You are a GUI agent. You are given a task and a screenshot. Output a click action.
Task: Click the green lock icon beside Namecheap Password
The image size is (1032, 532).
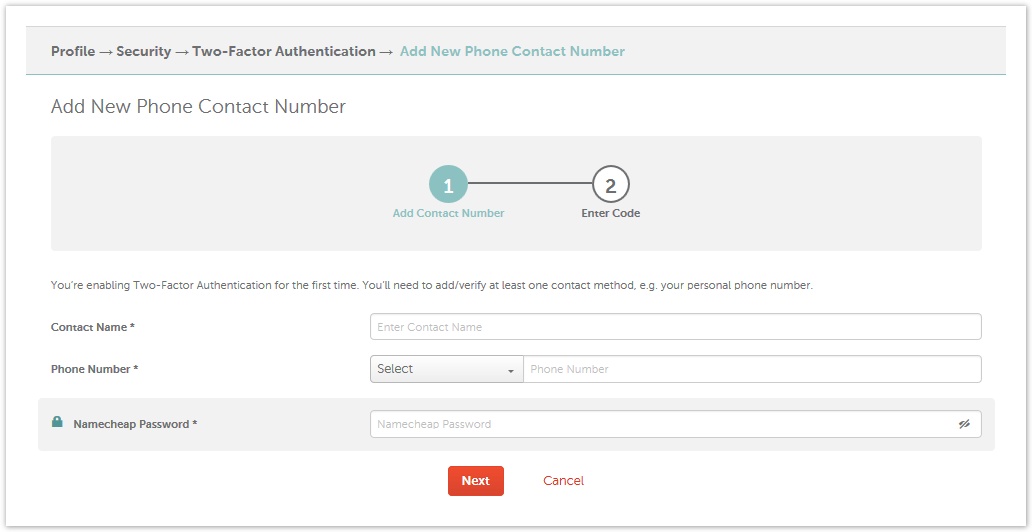click(57, 422)
